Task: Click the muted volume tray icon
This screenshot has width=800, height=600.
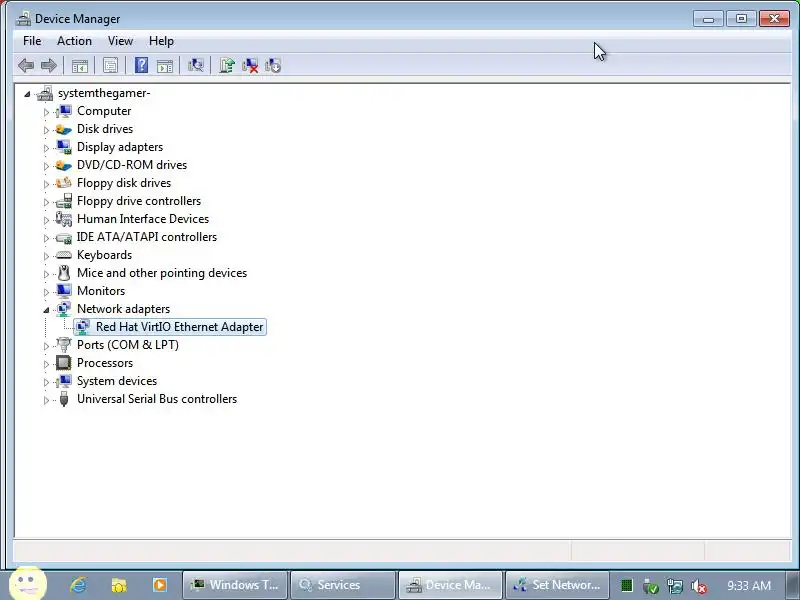Action: pos(698,586)
